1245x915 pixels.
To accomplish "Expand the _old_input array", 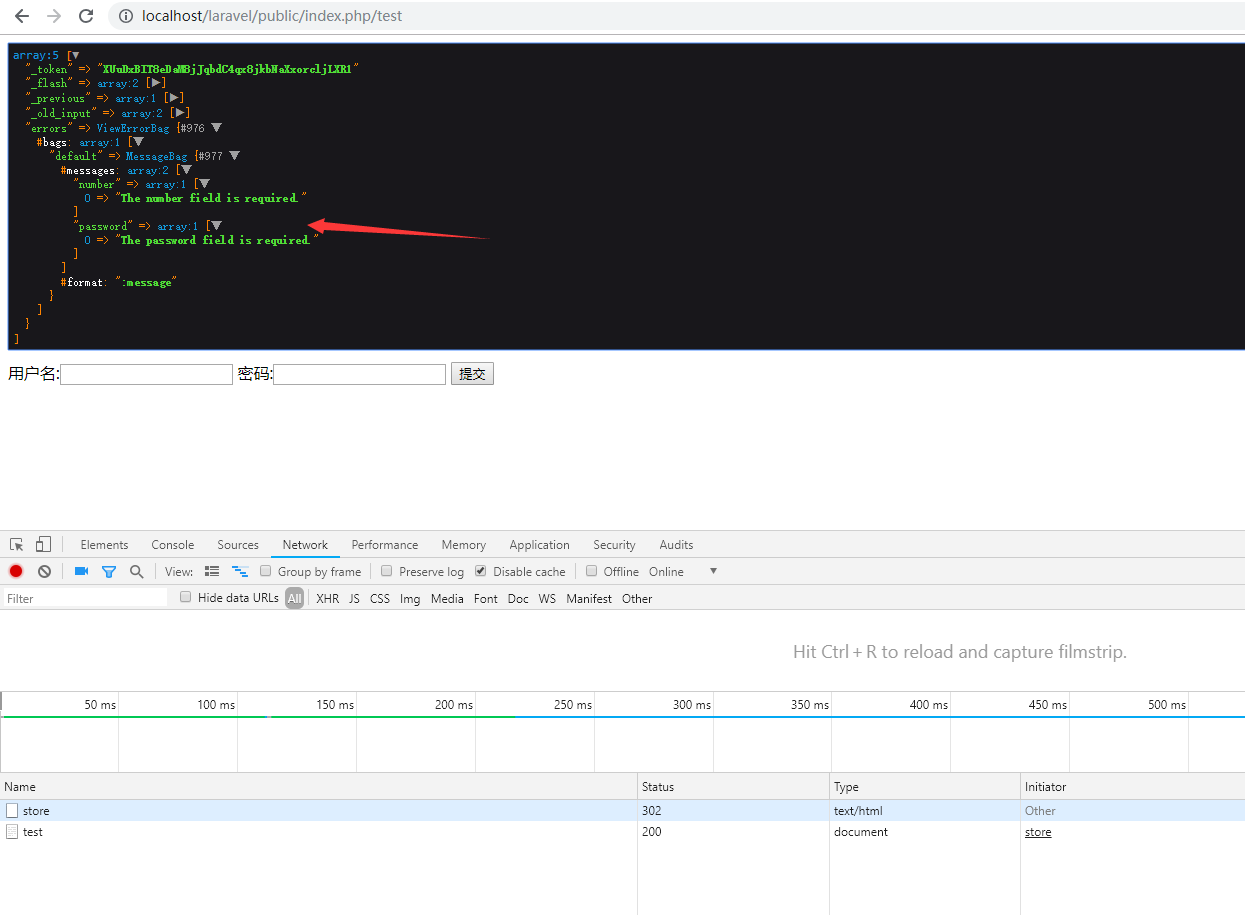I will click(180, 113).
